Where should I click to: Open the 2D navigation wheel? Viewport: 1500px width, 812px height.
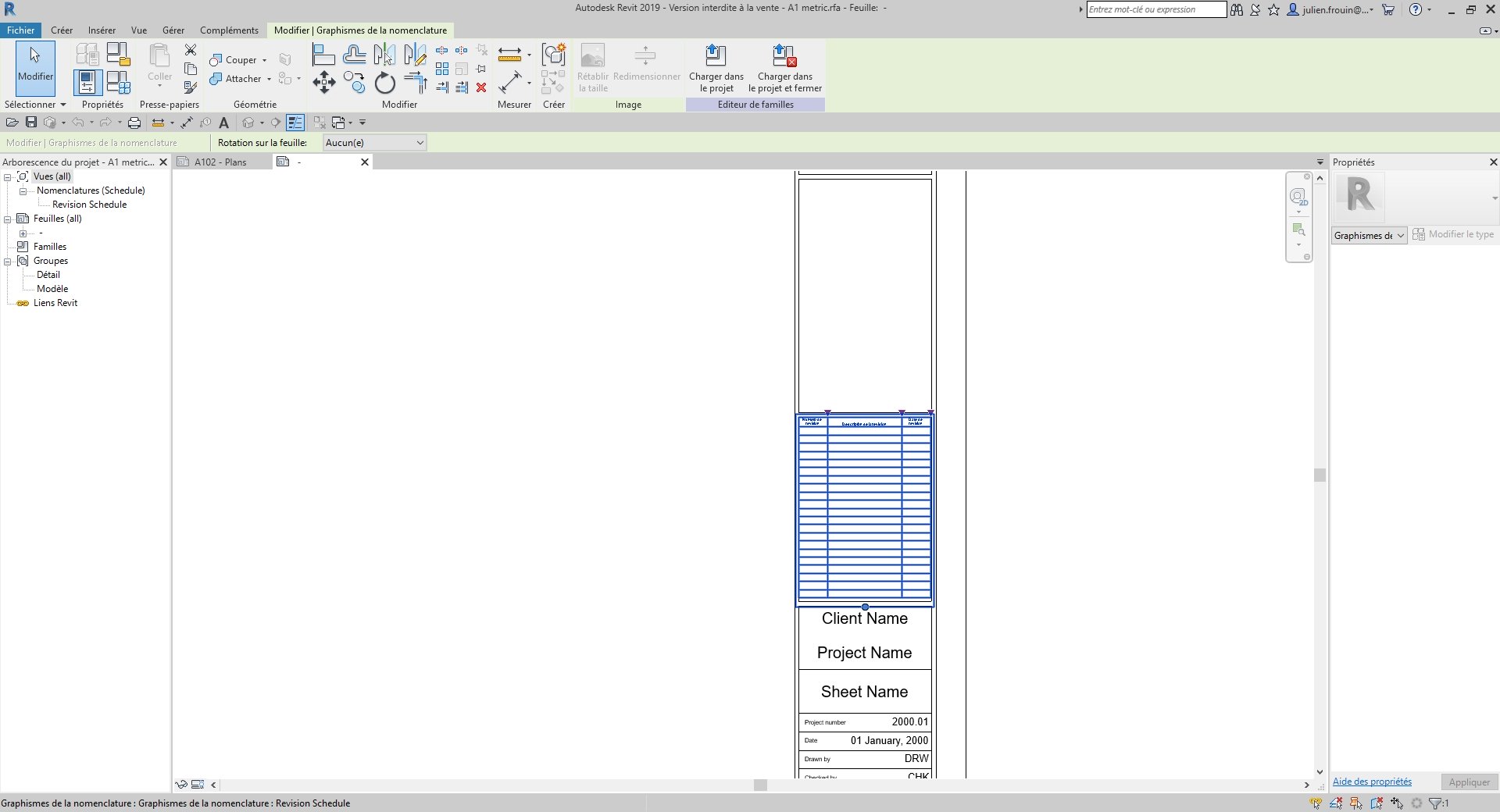(1298, 196)
